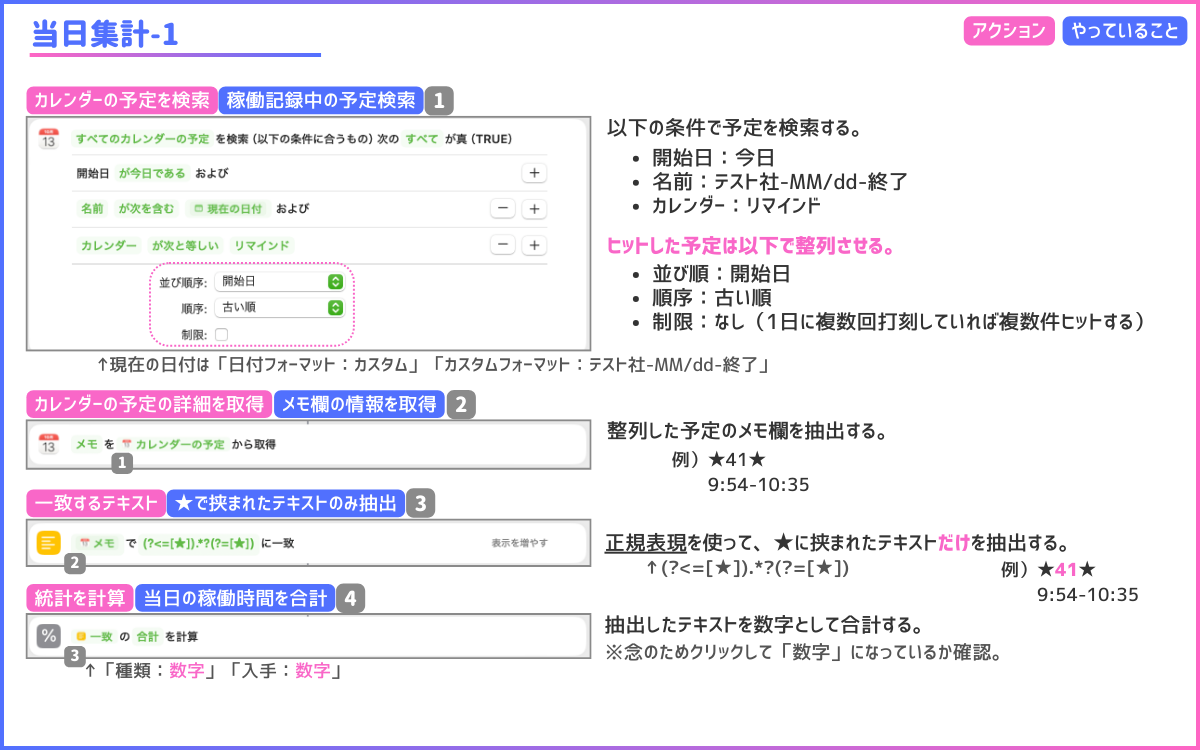This screenshot has height=750, width=1200.
Task: Click the 当日の稼働時間を合計 blue label
Action: pyautogui.click(x=235, y=599)
